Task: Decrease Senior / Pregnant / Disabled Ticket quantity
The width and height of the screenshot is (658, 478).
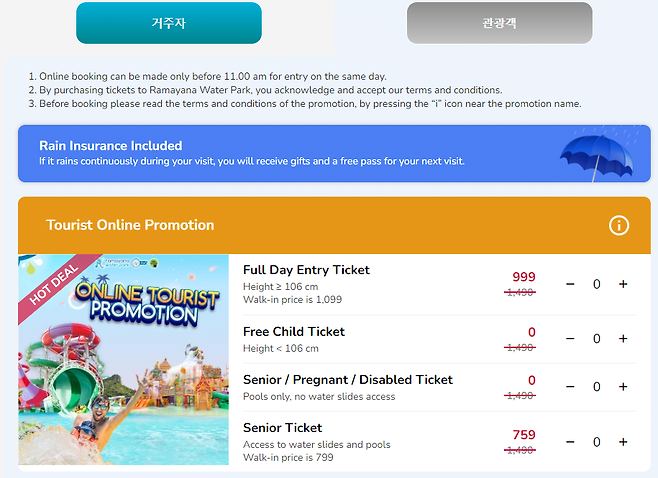Action: (570, 387)
